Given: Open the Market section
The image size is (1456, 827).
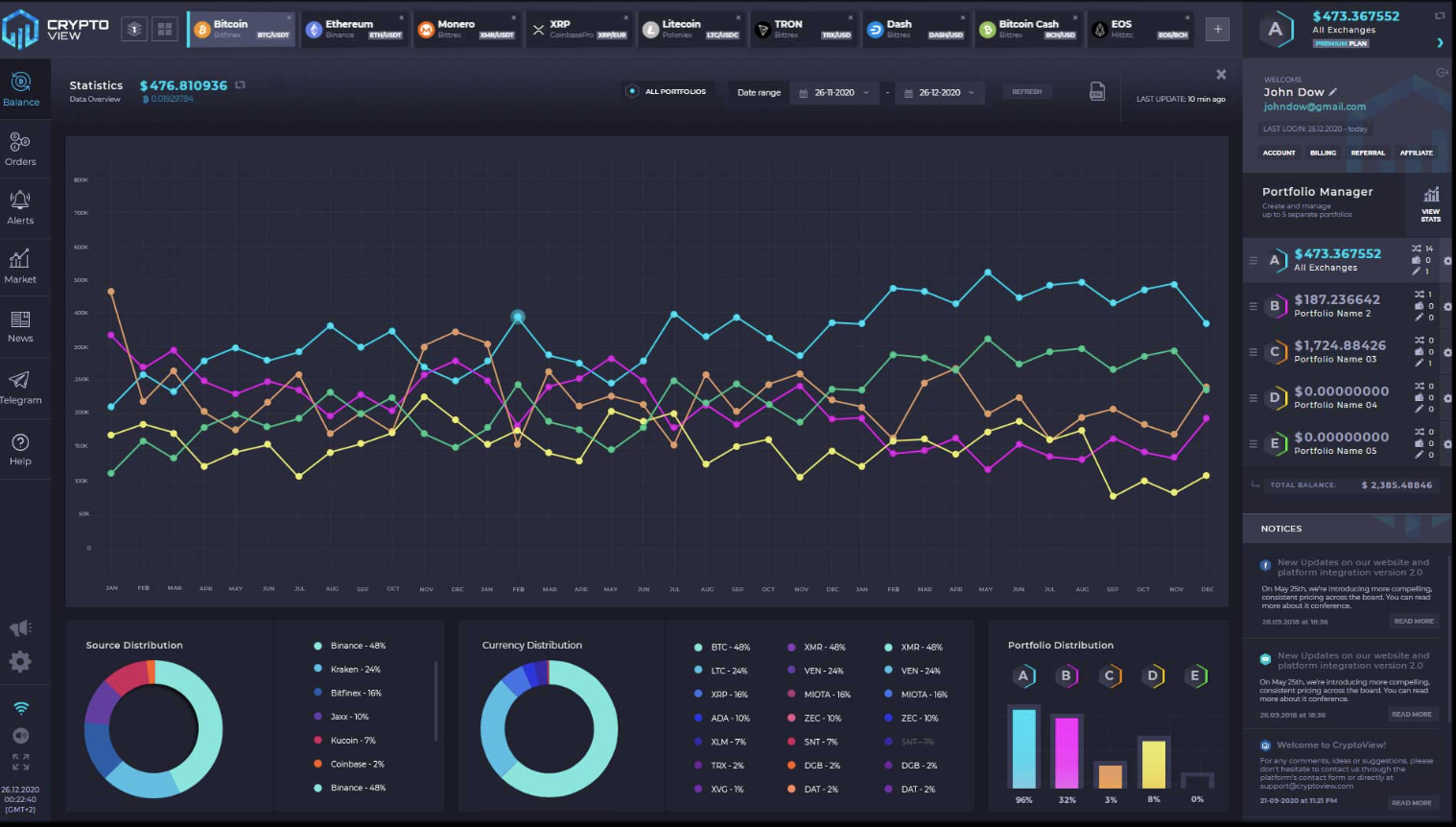Looking at the screenshot, I should [21, 267].
